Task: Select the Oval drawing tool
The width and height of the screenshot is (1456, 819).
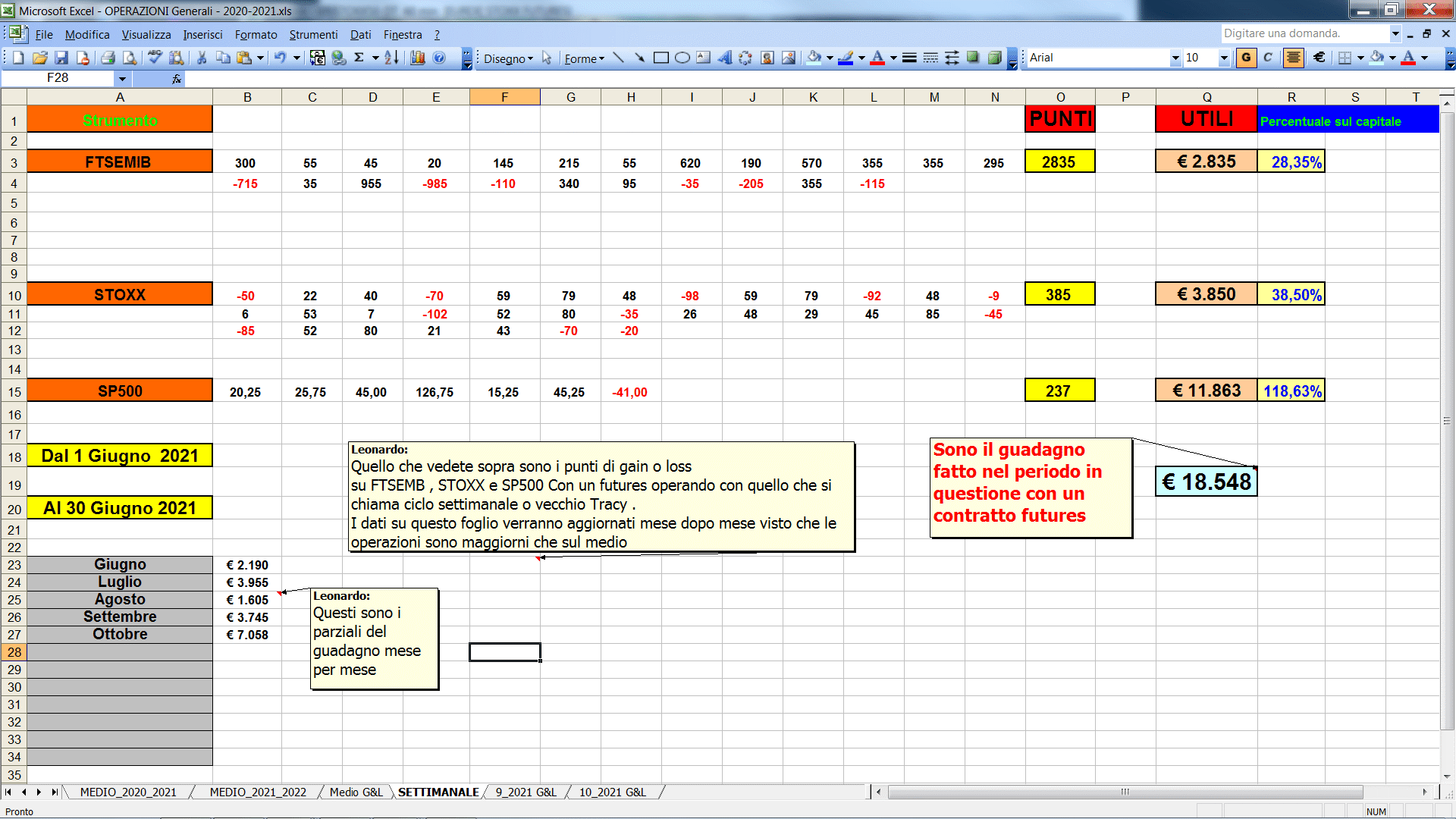Action: click(682, 58)
